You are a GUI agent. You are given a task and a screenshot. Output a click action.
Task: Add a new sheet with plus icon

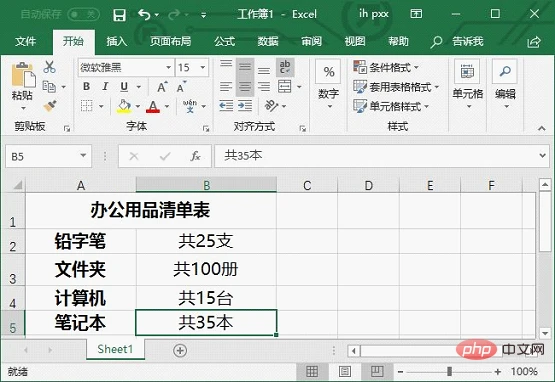tap(180, 350)
